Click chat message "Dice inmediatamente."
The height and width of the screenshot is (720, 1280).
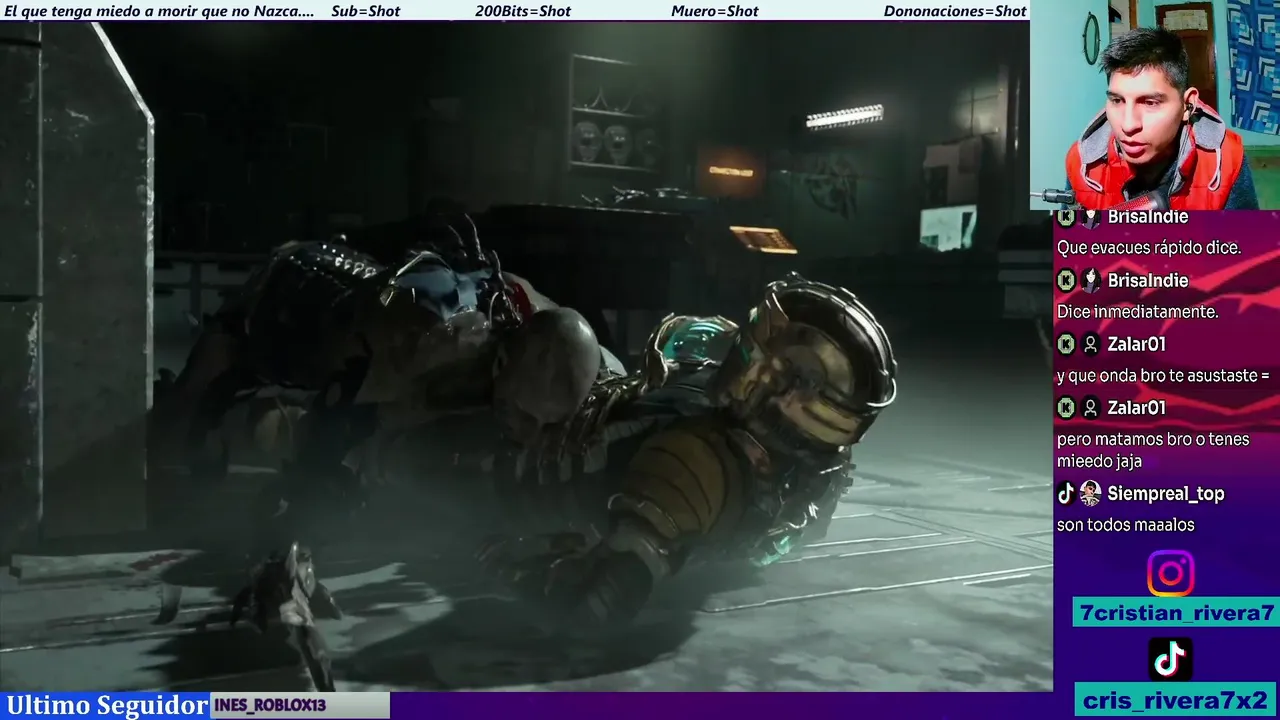pos(1137,312)
